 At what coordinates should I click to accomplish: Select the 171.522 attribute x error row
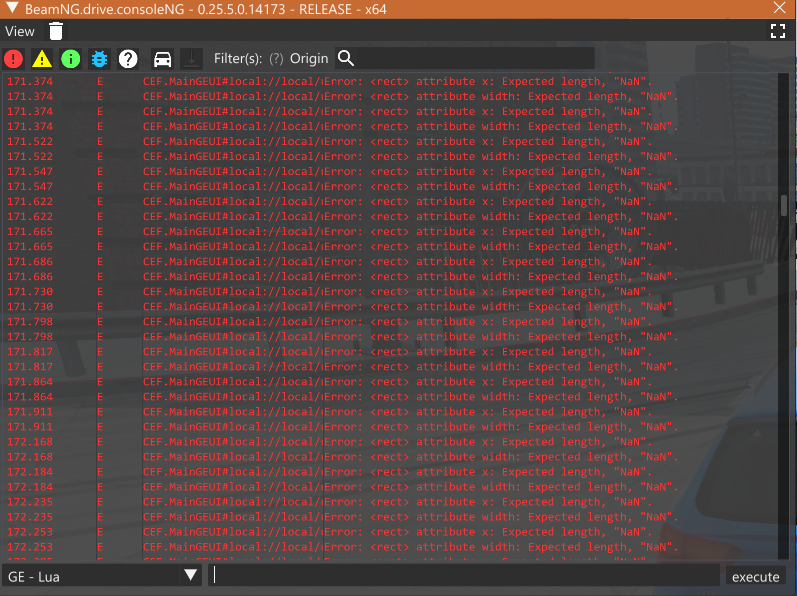click(391, 141)
